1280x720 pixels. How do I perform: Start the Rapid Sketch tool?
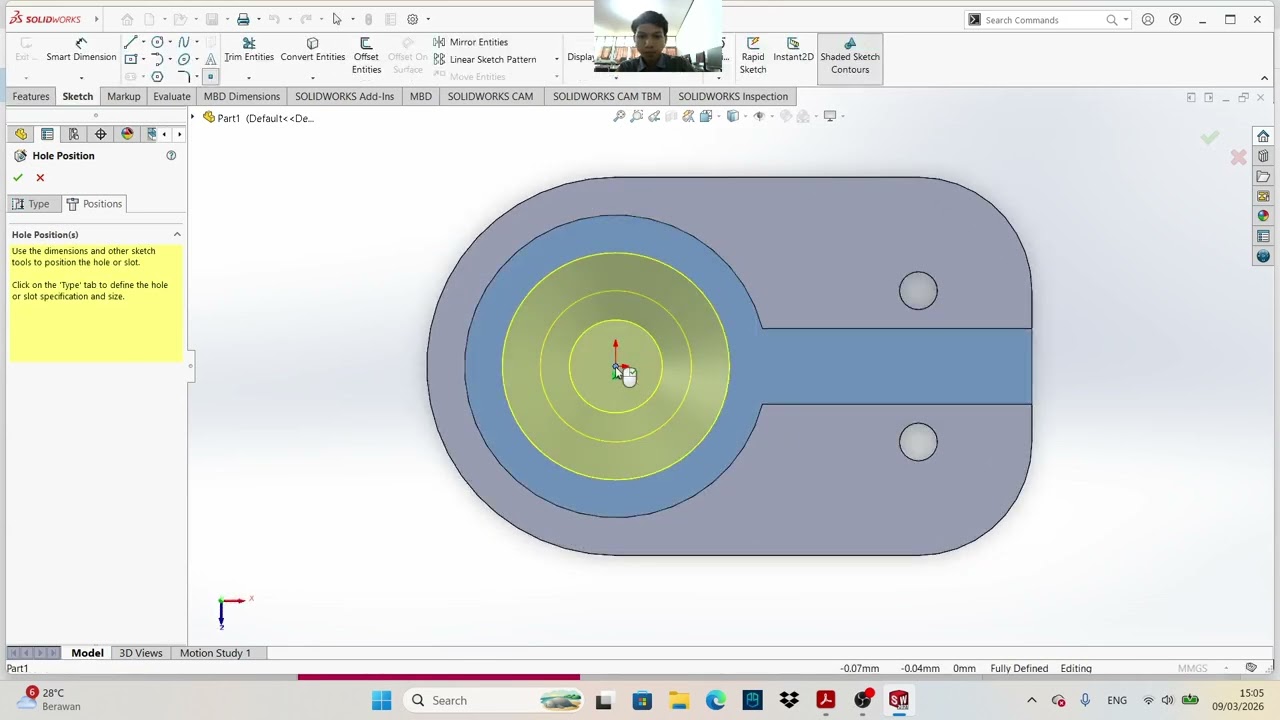[753, 55]
